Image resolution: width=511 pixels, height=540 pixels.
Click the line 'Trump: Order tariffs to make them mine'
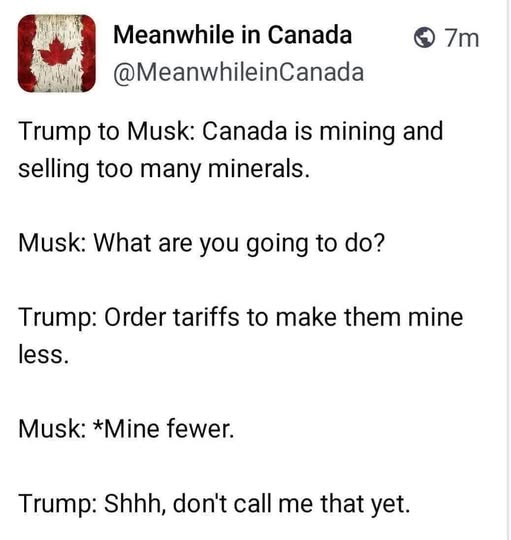[241, 318]
